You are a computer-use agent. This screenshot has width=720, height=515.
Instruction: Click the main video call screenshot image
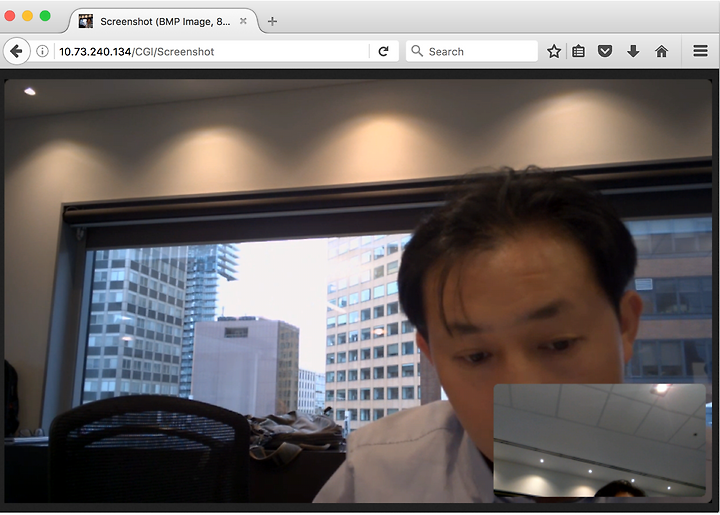(x=358, y=291)
